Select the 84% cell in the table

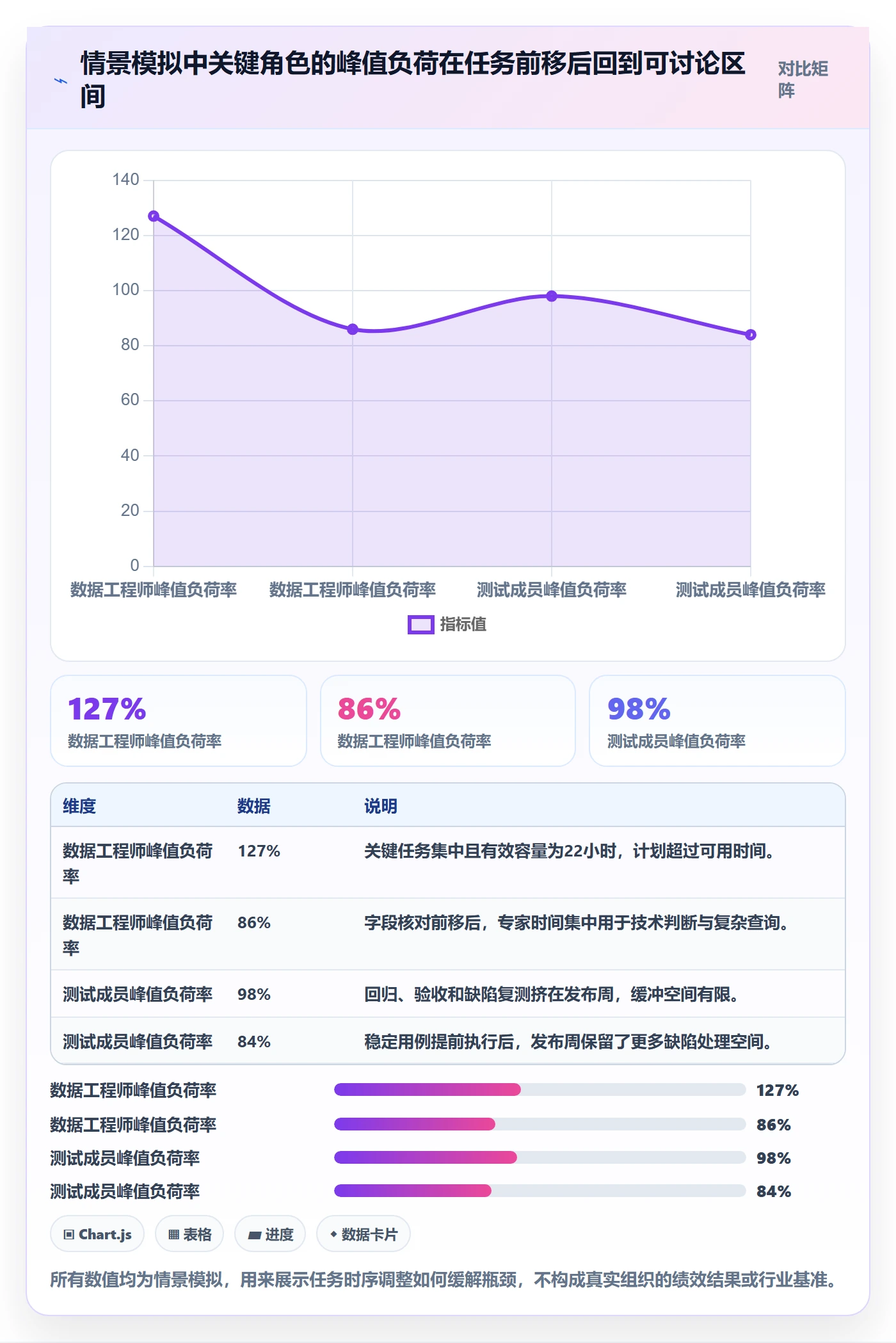pos(254,1042)
